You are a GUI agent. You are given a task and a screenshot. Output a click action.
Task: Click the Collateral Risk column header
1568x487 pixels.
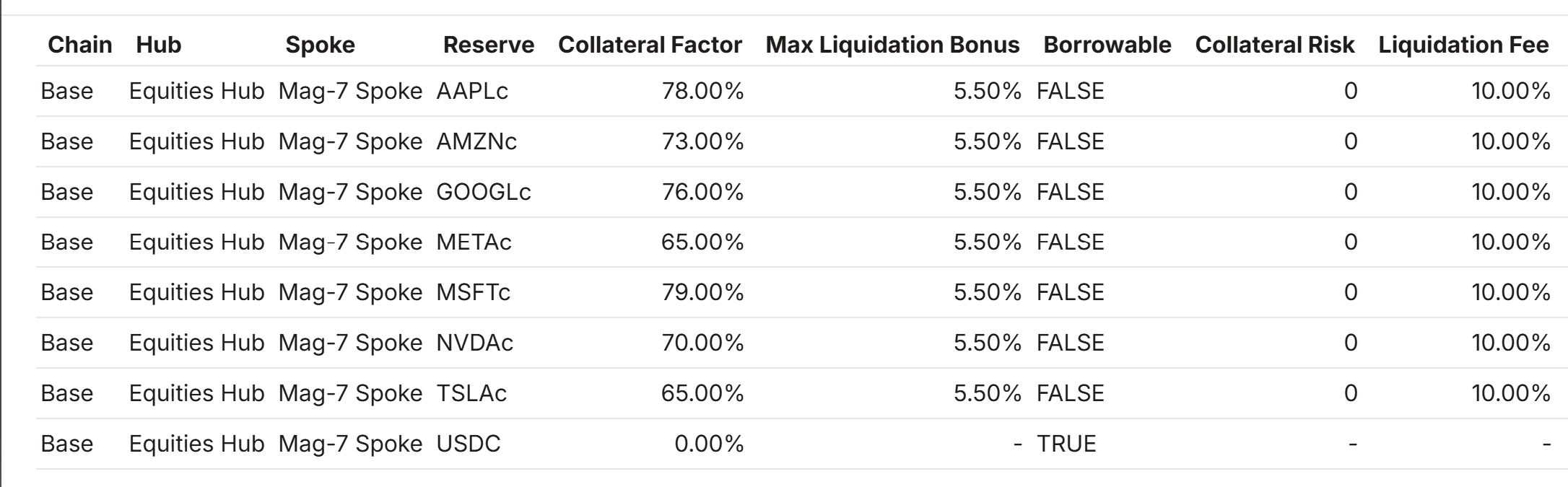pos(1275,45)
